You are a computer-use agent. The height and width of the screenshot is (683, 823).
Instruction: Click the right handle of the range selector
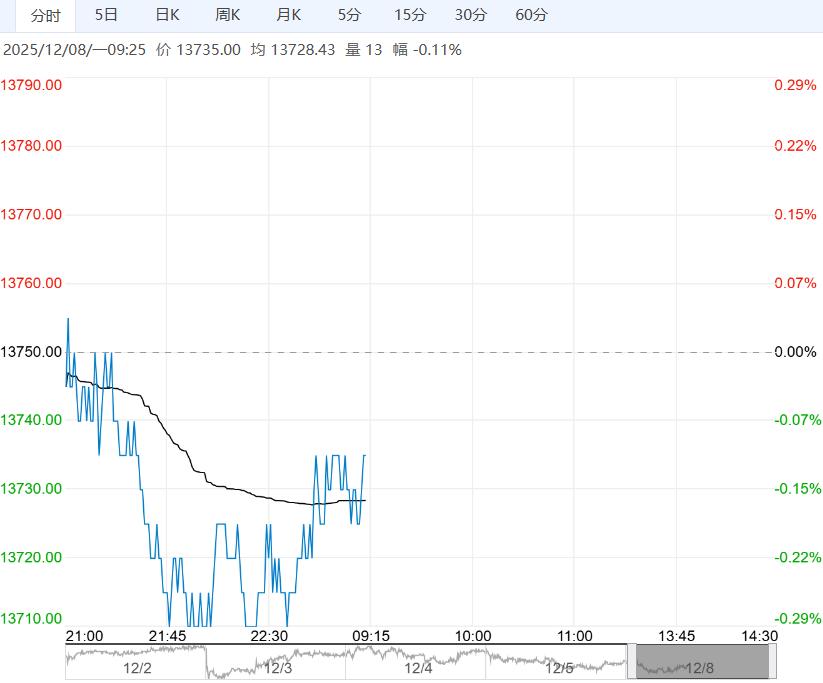point(772,662)
